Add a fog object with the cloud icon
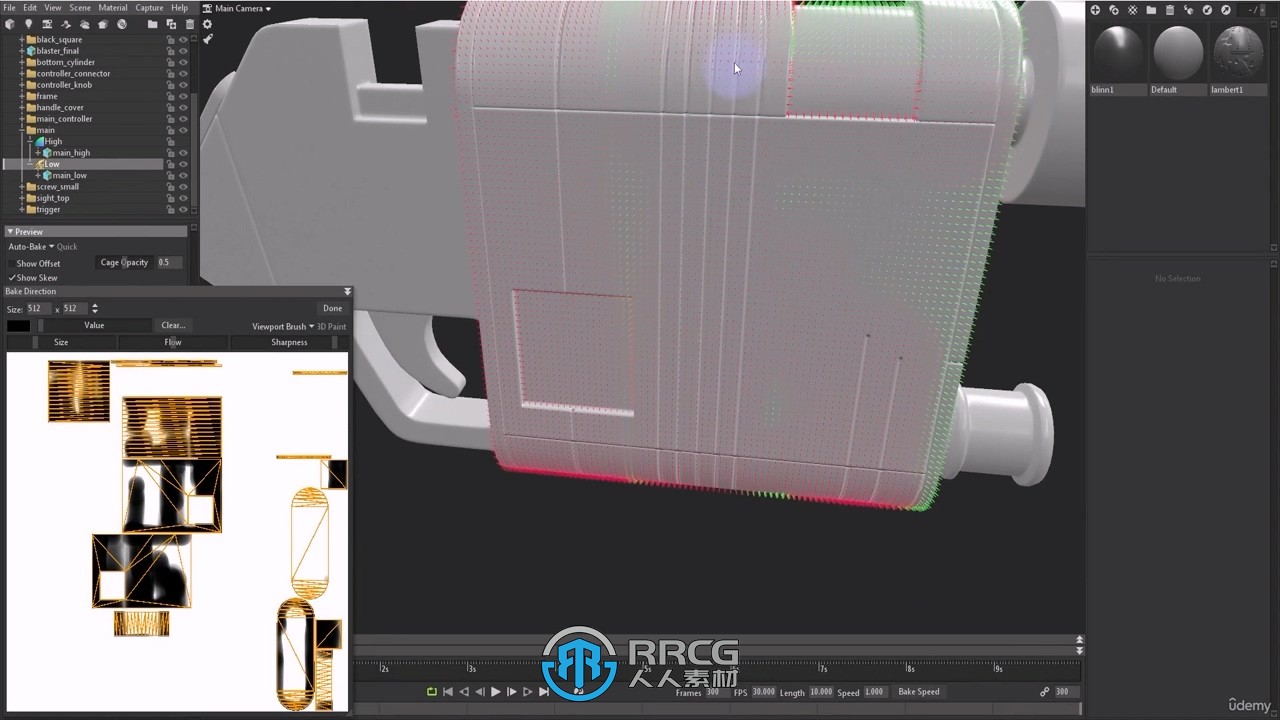This screenshot has height=720, width=1280. 85,24
